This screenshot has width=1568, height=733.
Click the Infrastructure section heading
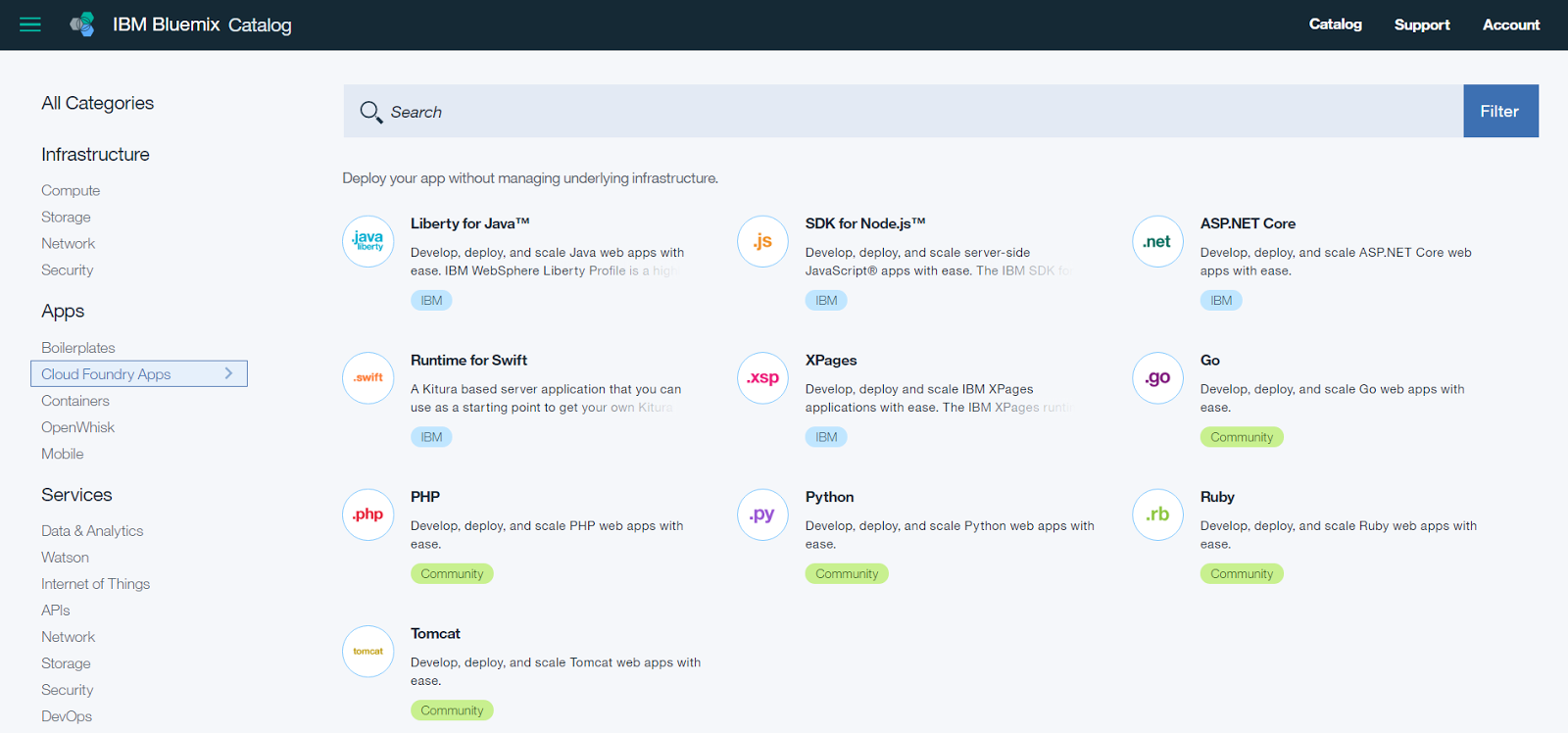coord(95,154)
